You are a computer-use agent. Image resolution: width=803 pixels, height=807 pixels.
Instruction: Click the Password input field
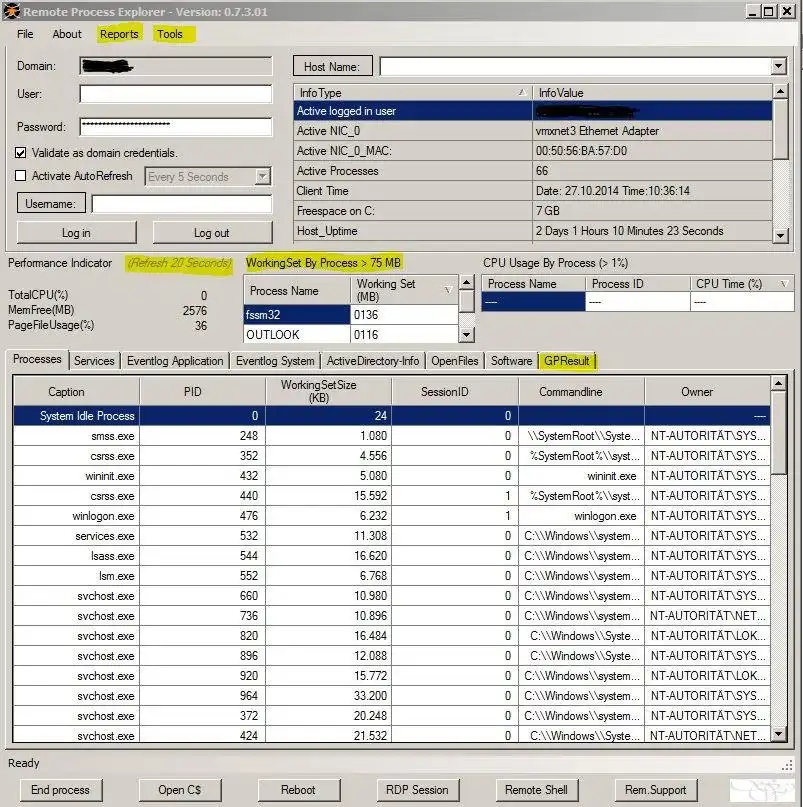pos(176,127)
